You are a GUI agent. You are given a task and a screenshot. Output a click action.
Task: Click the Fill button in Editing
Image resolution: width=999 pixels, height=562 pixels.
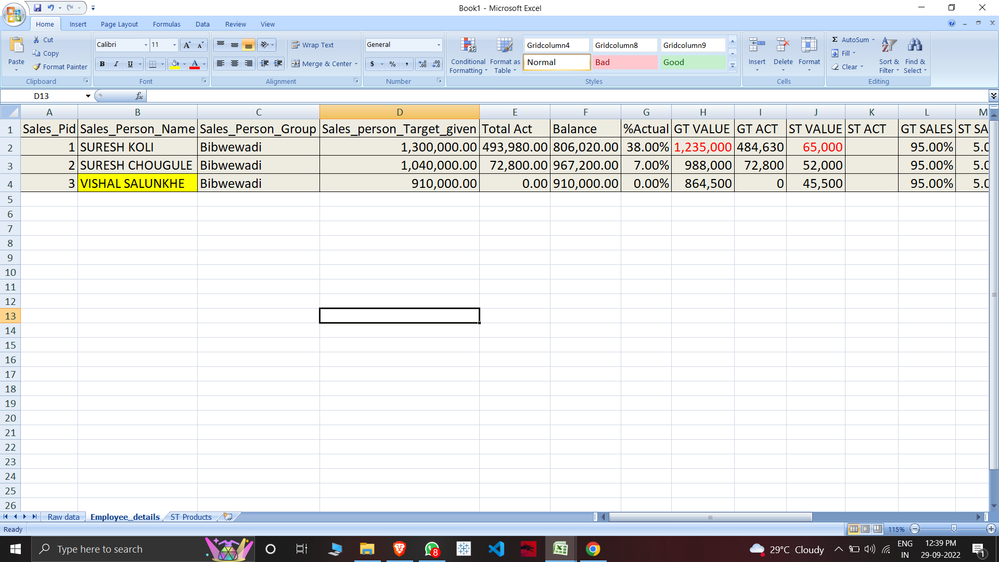tap(843, 54)
